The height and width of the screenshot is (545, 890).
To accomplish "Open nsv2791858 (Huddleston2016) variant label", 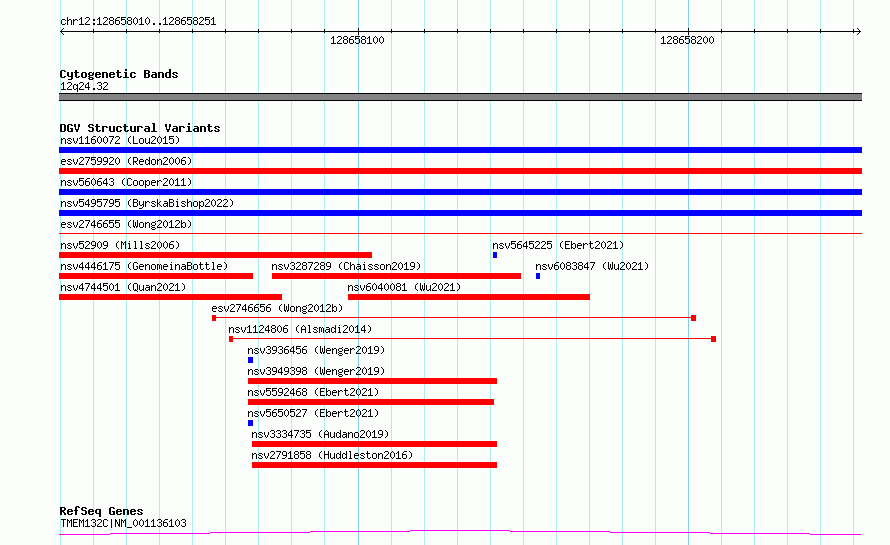I will (x=332, y=455).
